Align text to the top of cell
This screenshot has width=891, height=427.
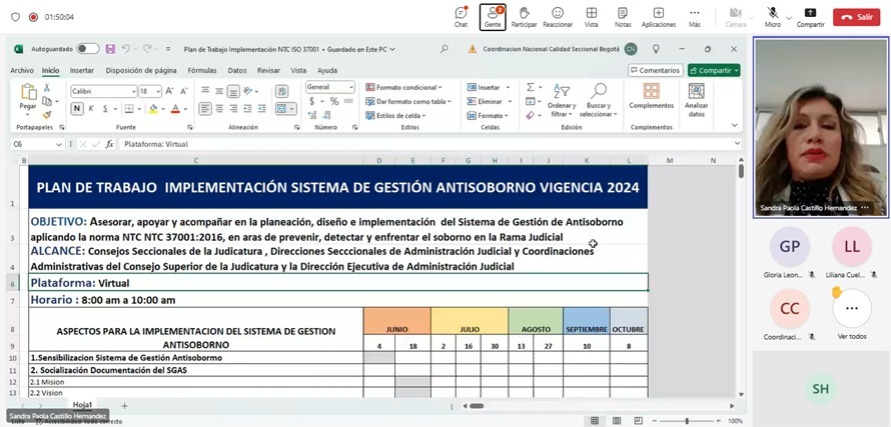click(205, 91)
